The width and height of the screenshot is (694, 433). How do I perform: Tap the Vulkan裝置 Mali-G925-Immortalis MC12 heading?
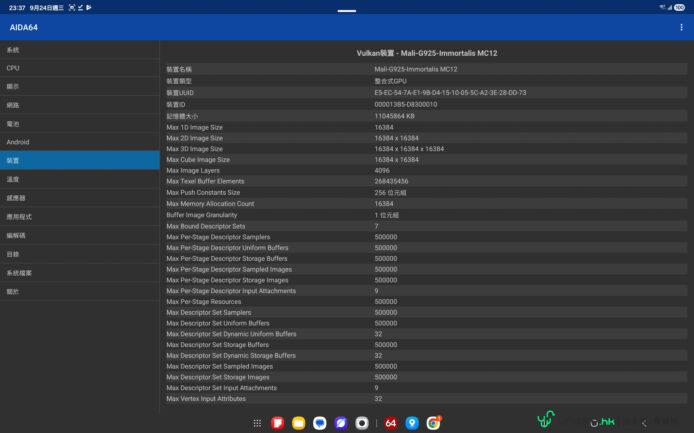(x=427, y=53)
